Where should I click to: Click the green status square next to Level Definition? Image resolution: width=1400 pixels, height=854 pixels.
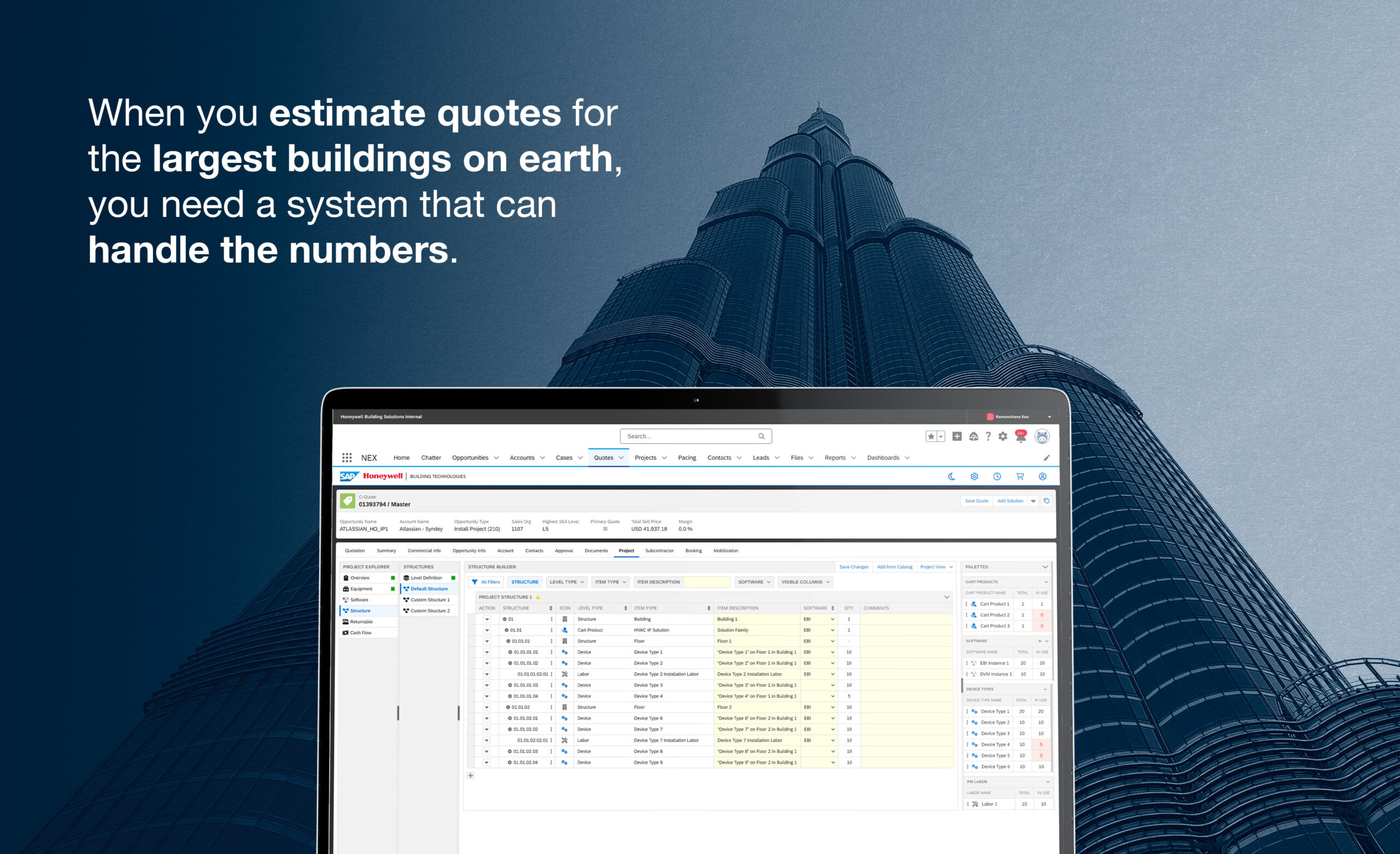[453, 578]
